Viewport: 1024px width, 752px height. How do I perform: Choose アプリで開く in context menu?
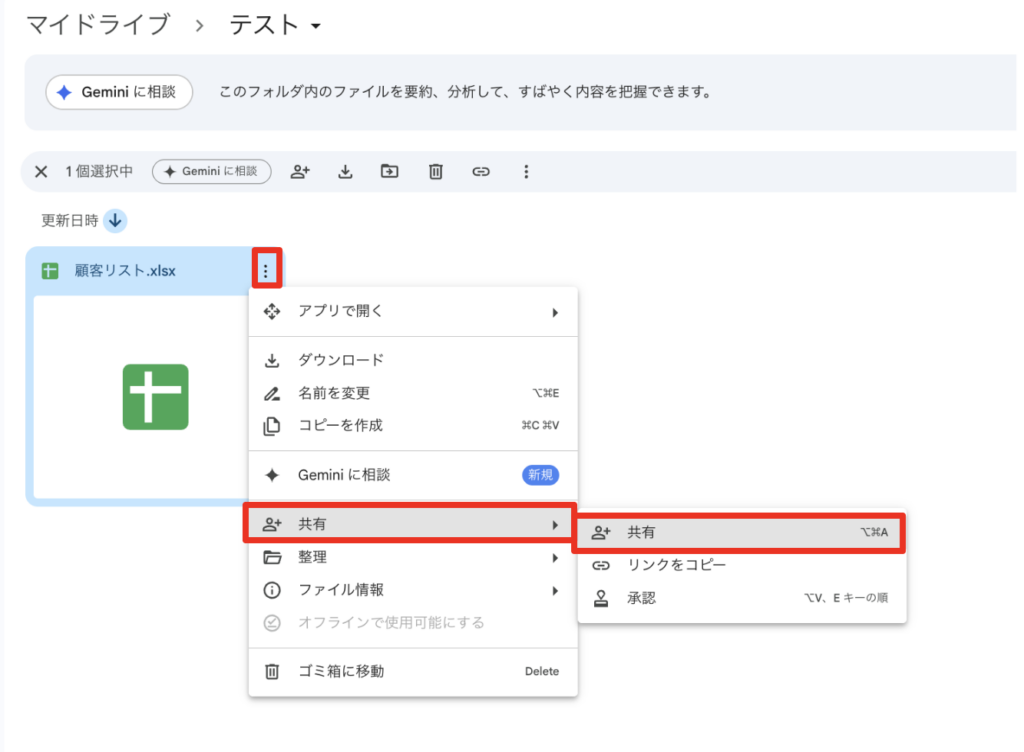click(x=413, y=311)
